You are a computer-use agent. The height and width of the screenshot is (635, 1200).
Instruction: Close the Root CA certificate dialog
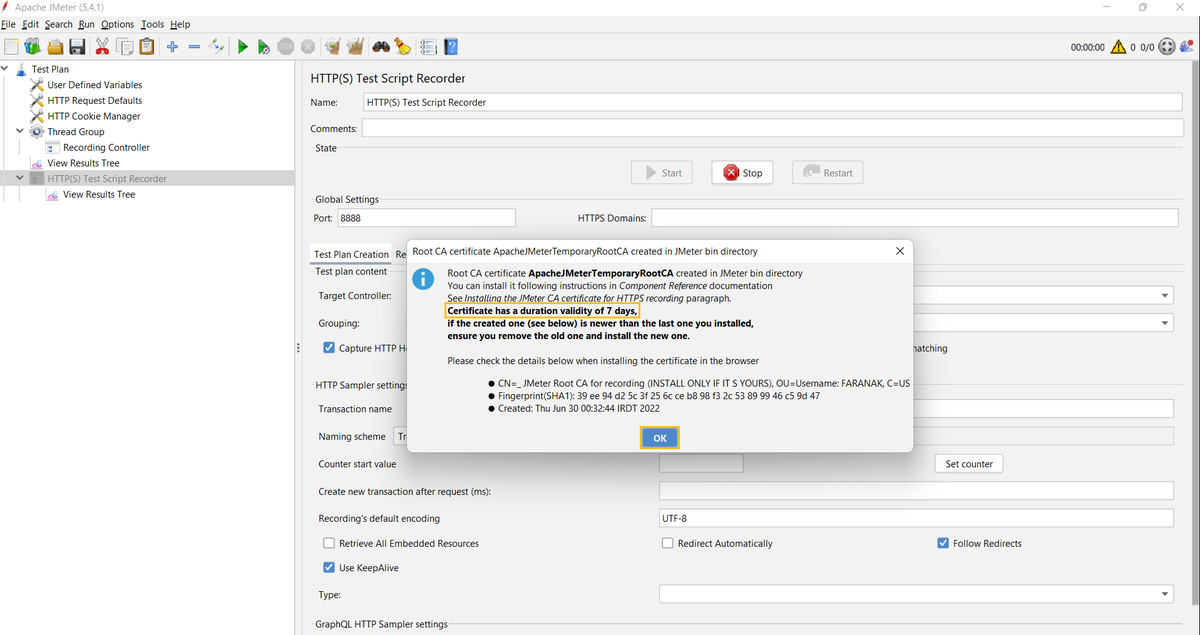(899, 251)
